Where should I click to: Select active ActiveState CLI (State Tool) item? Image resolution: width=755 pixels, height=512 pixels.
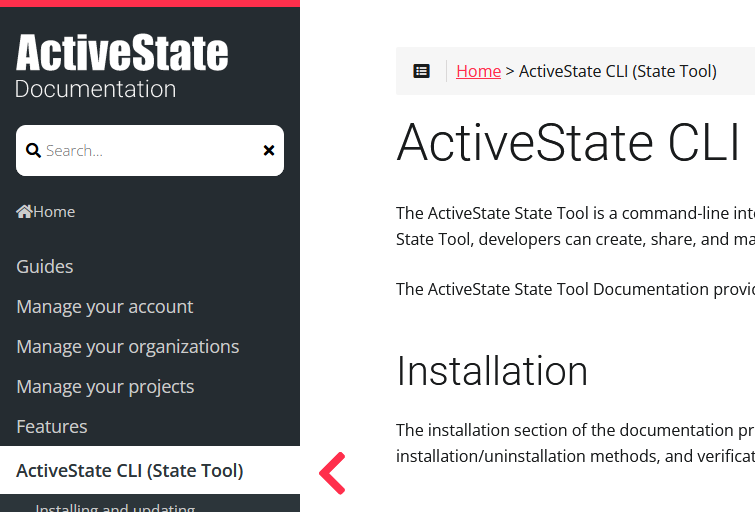coord(130,471)
